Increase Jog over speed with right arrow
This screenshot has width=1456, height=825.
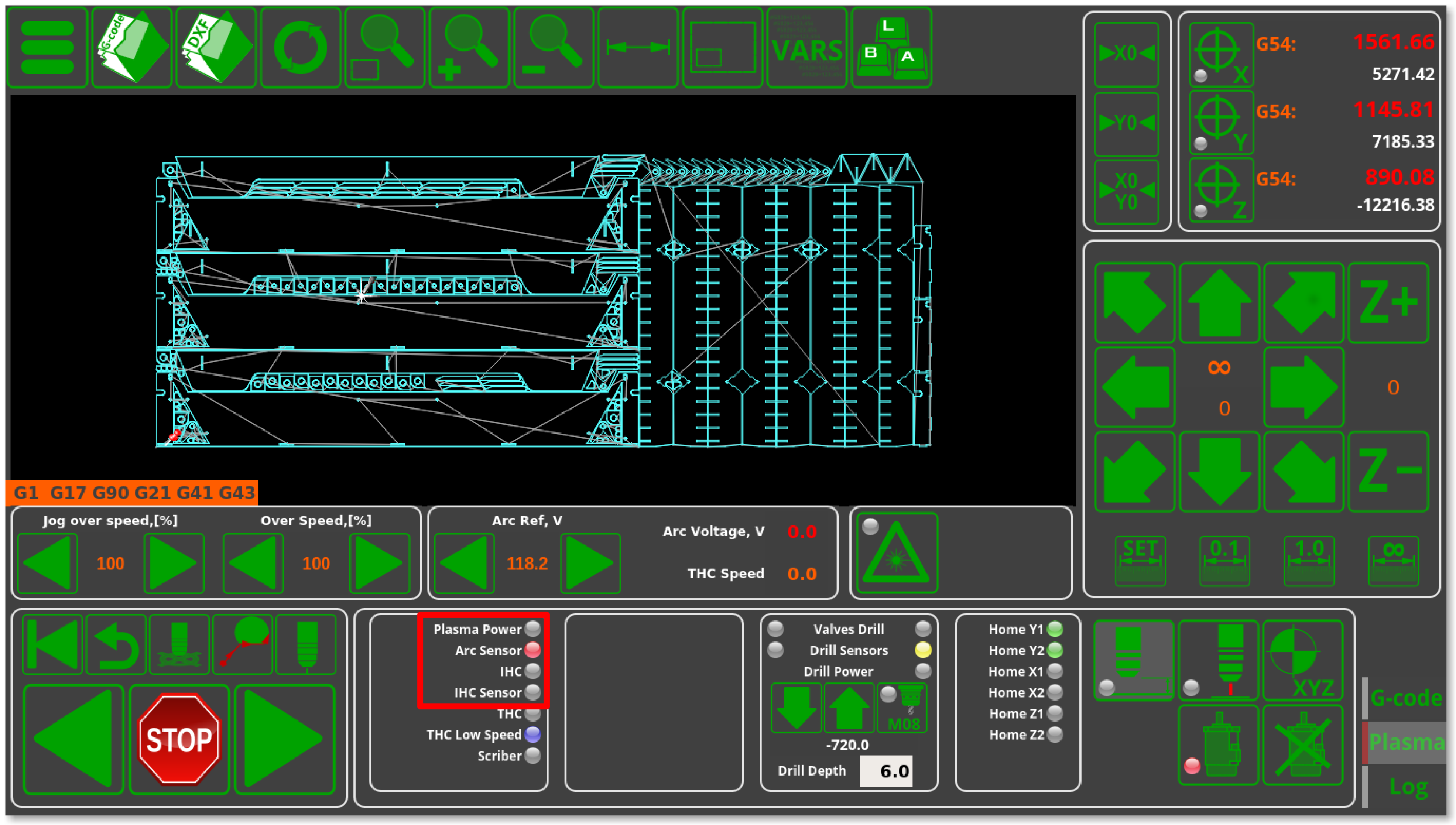(x=174, y=563)
